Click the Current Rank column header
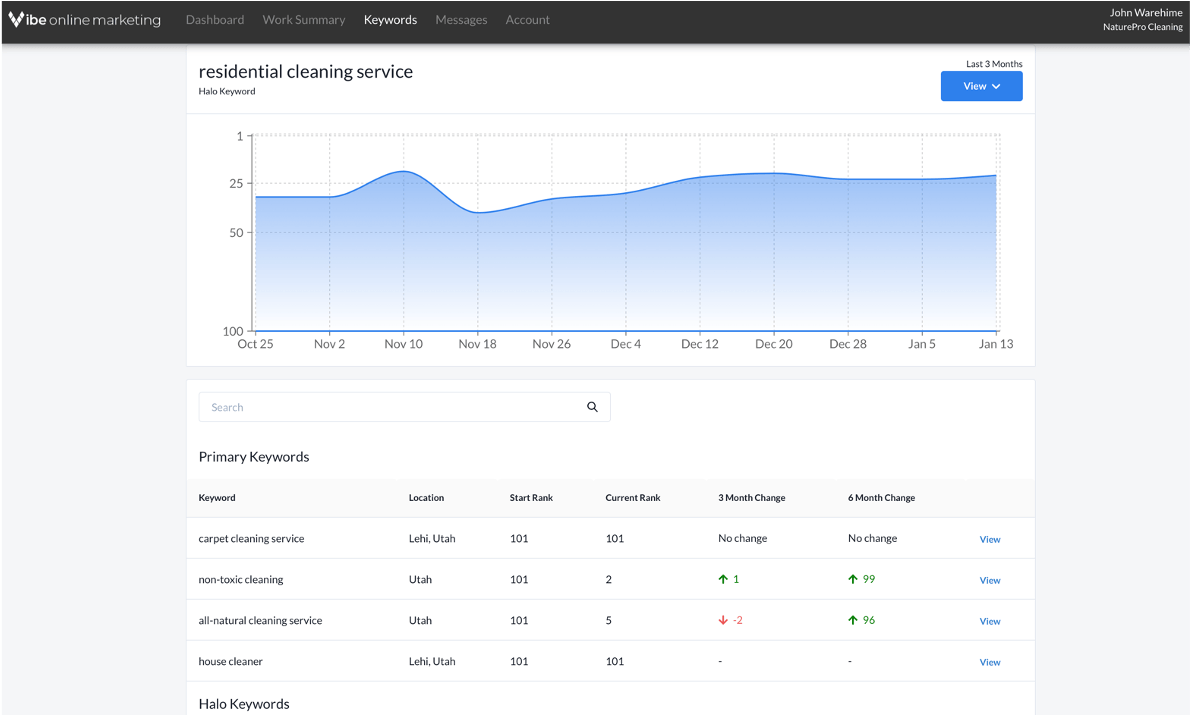Image resolution: width=1191 pixels, height=716 pixels. [632, 498]
